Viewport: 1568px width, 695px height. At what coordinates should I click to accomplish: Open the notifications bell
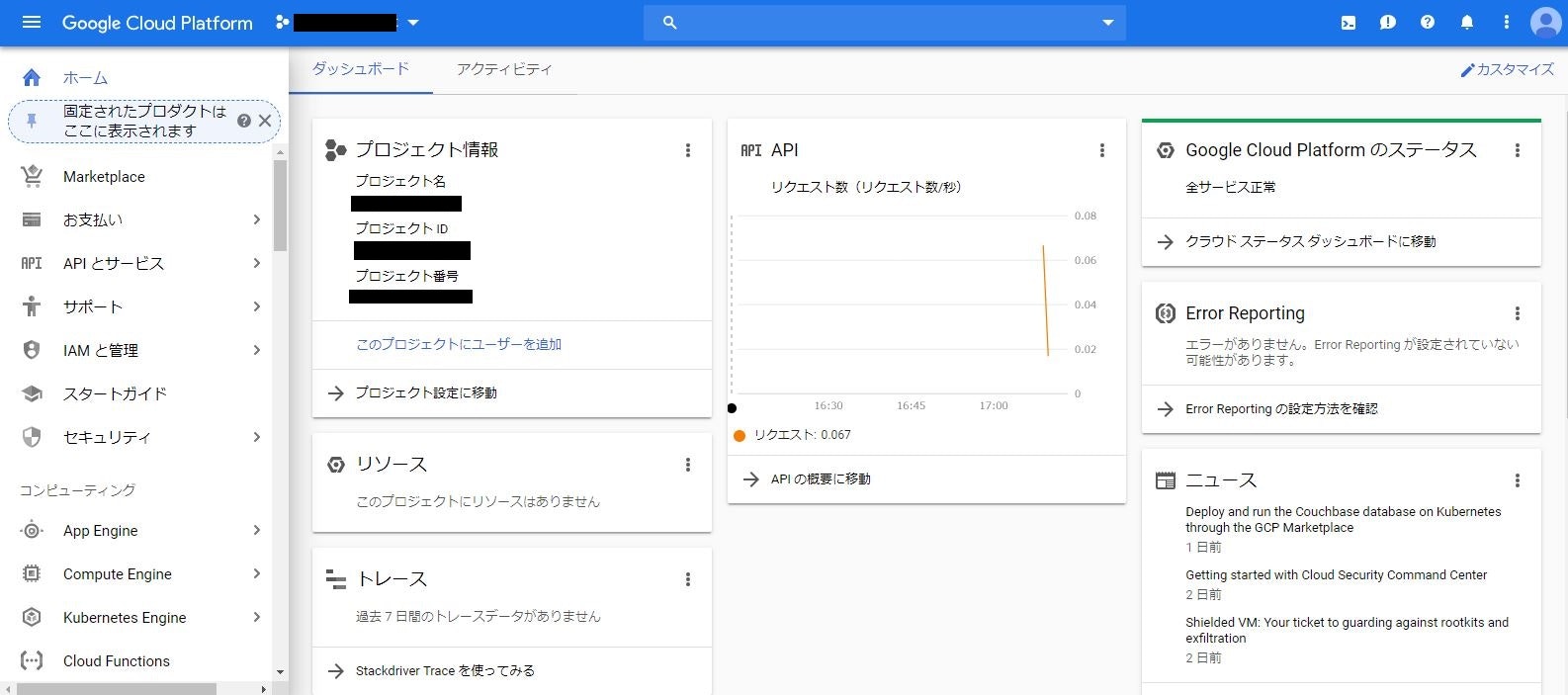(1467, 22)
